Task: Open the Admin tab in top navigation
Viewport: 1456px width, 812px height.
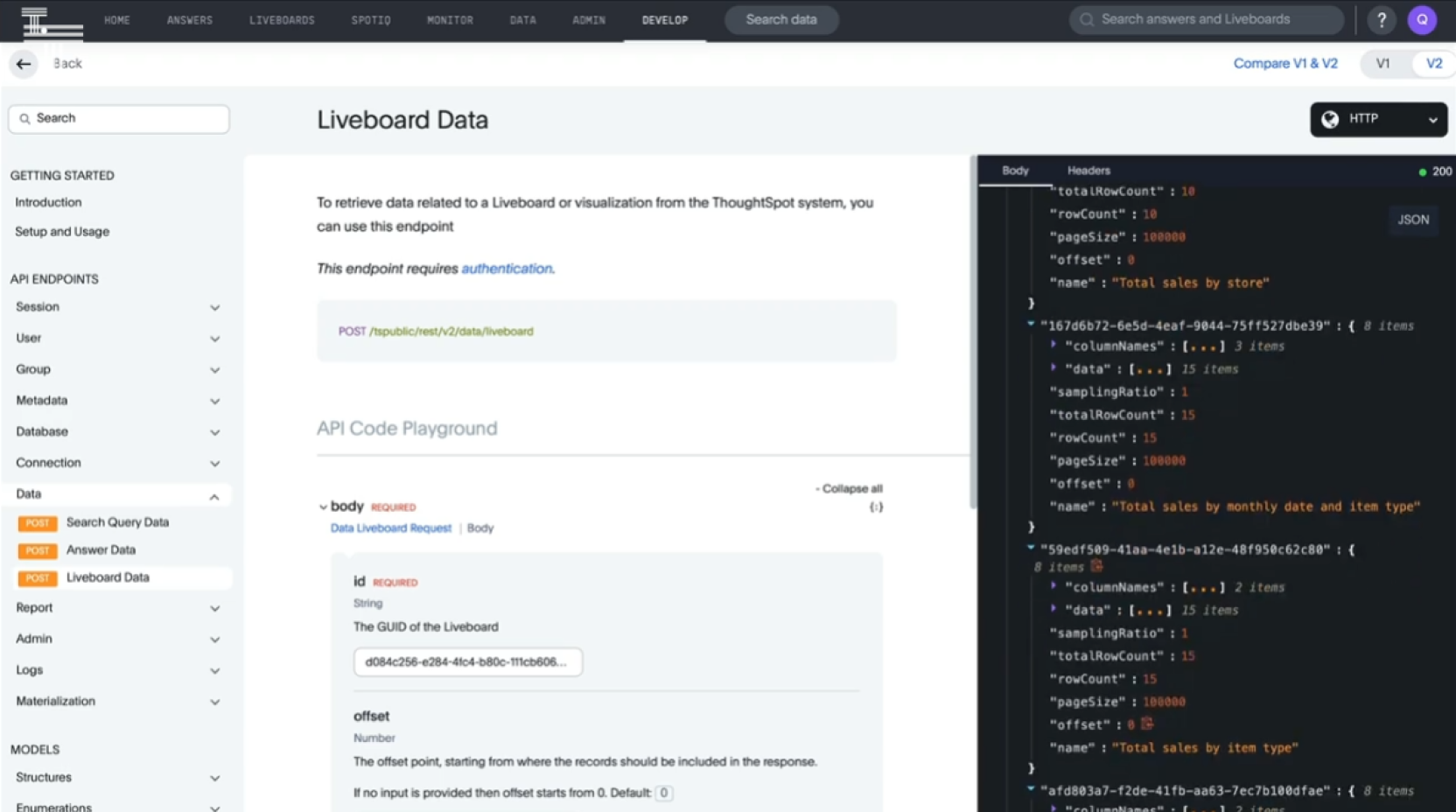Action: (x=589, y=20)
